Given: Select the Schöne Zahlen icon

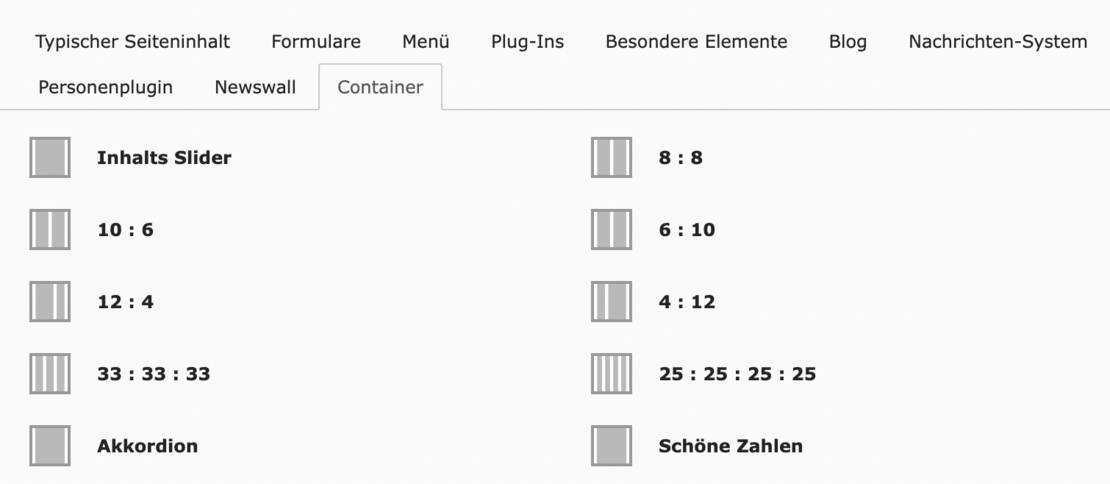Looking at the screenshot, I should 611,446.
